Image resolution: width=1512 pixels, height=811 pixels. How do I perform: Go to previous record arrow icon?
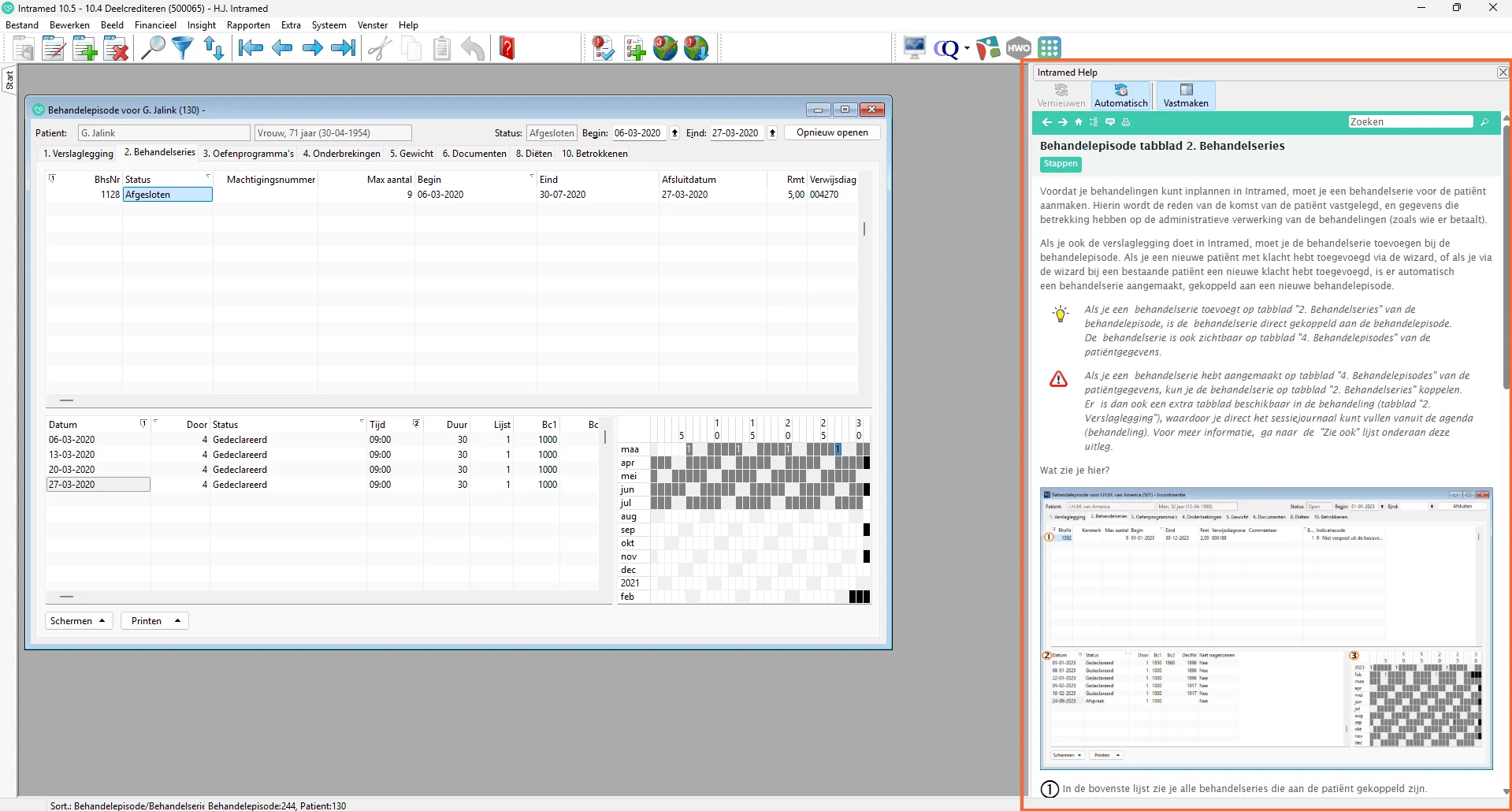click(282, 48)
